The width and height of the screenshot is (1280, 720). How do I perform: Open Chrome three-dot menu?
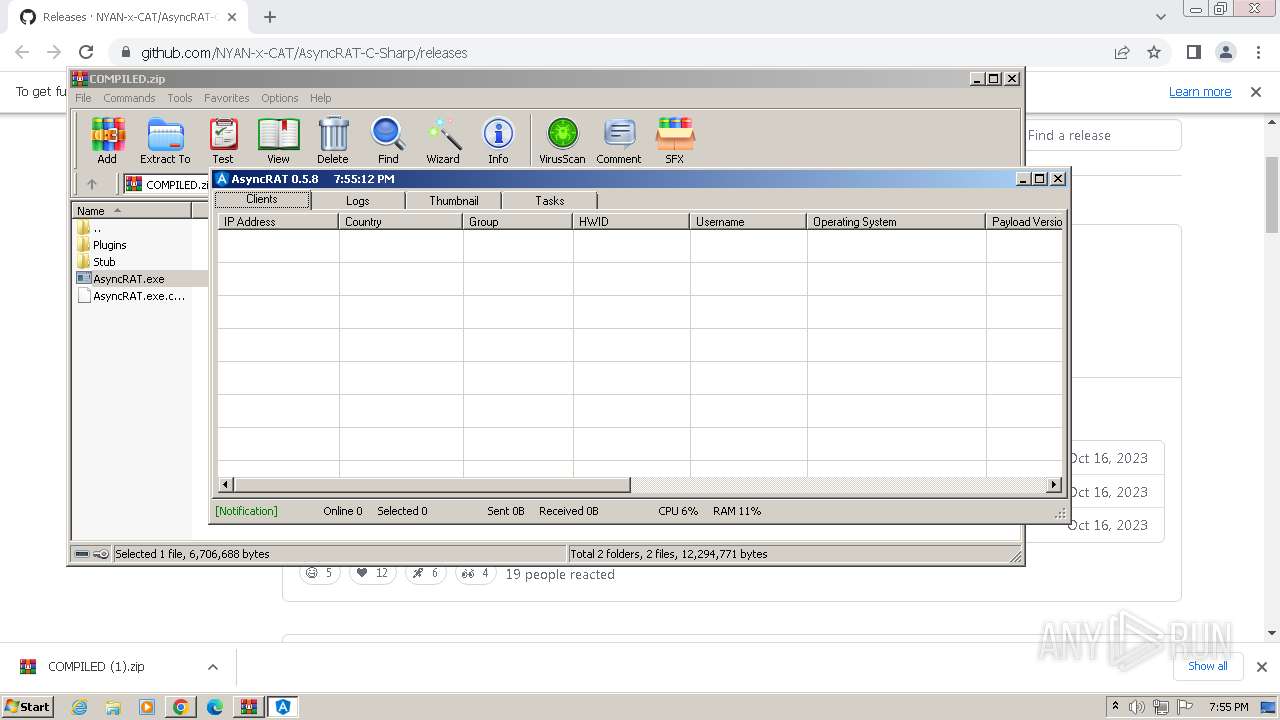(x=1257, y=53)
